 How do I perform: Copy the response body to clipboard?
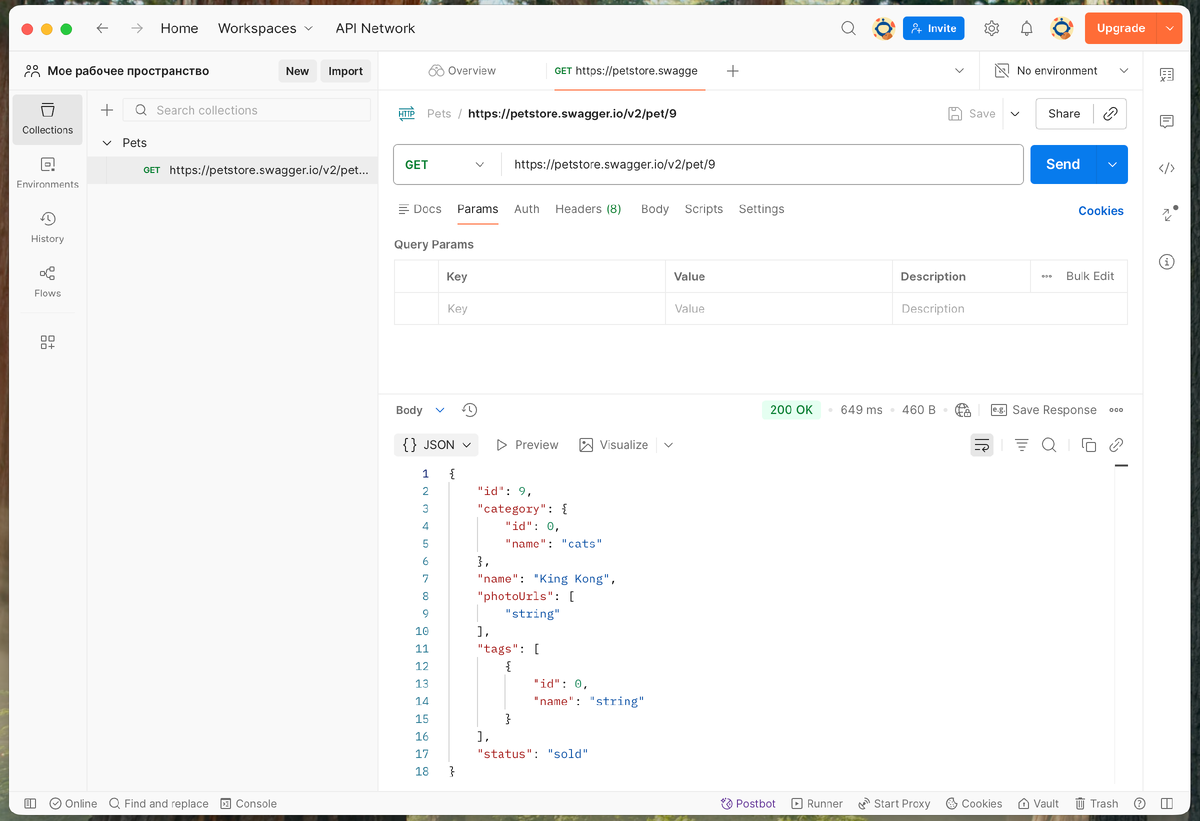tap(1089, 445)
